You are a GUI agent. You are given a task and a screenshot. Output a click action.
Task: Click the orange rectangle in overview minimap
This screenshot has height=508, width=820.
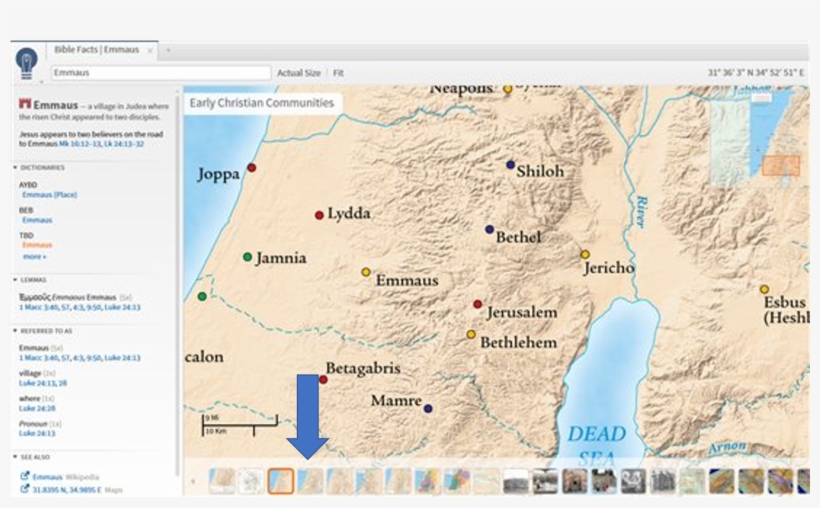tap(781, 165)
